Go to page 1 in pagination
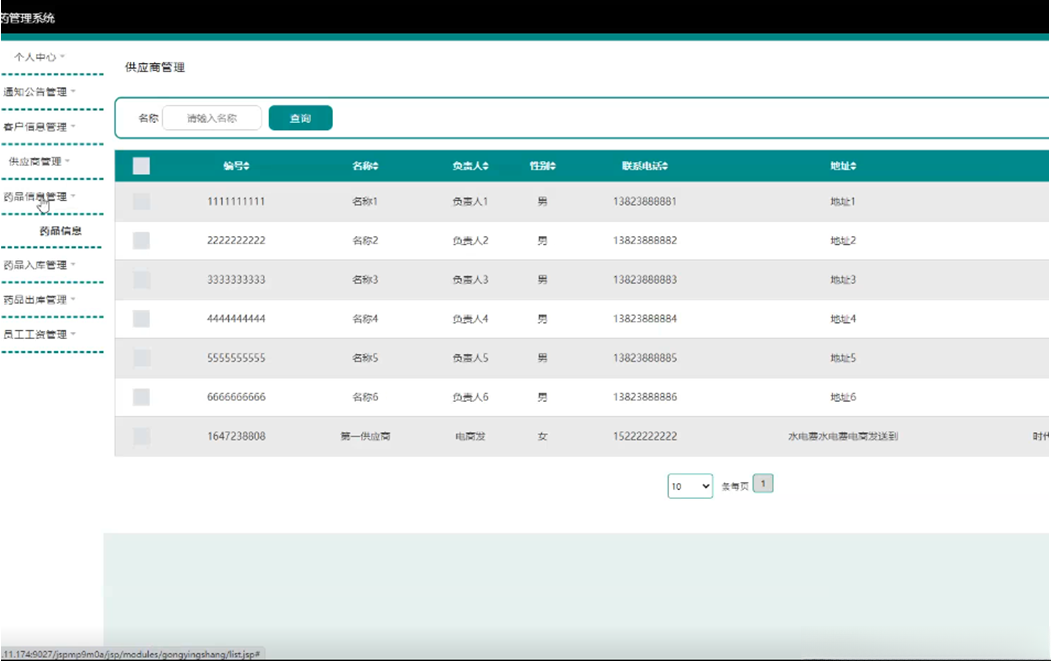The width and height of the screenshot is (1051, 661). 763,483
